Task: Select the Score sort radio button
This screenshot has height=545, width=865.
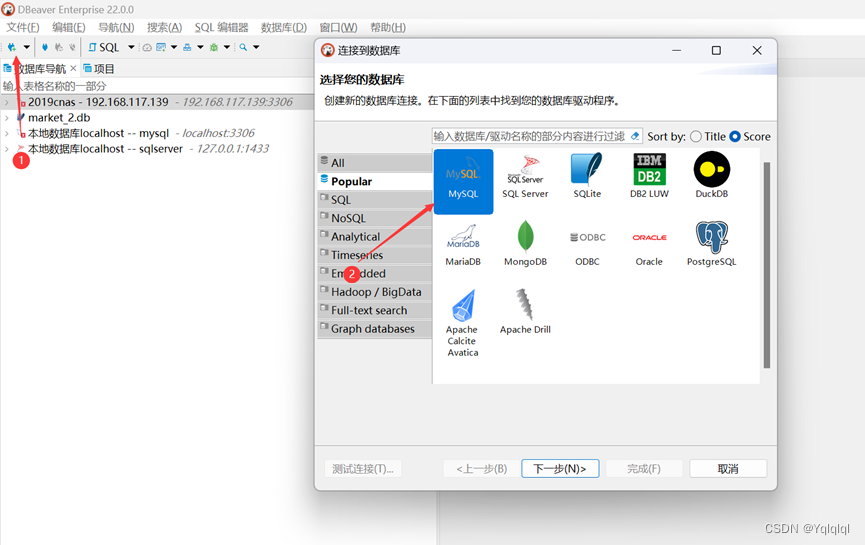Action: click(735, 136)
